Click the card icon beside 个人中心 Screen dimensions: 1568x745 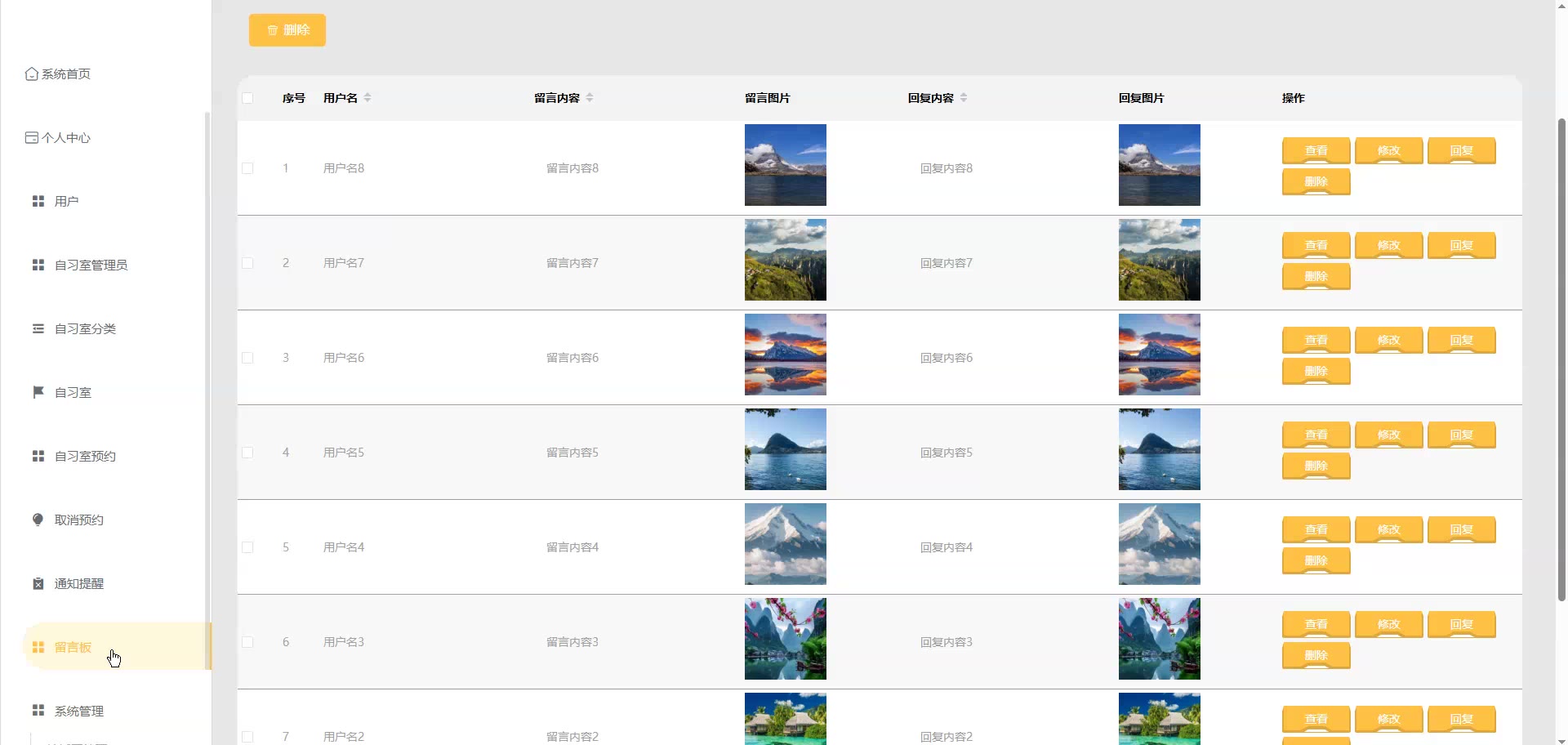coord(32,138)
